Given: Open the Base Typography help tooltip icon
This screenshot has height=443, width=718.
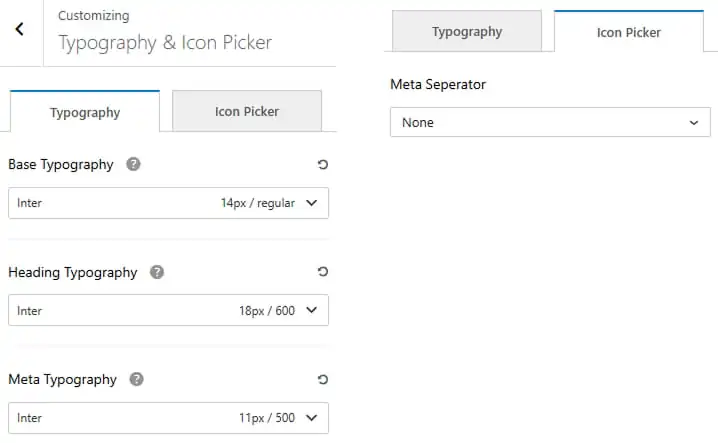Looking at the screenshot, I should pyautogui.click(x=133, y=164).
